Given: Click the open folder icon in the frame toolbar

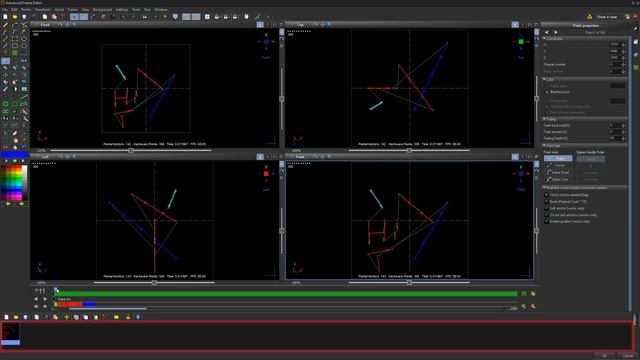Looking at the screenshot, I should [16, 317].
